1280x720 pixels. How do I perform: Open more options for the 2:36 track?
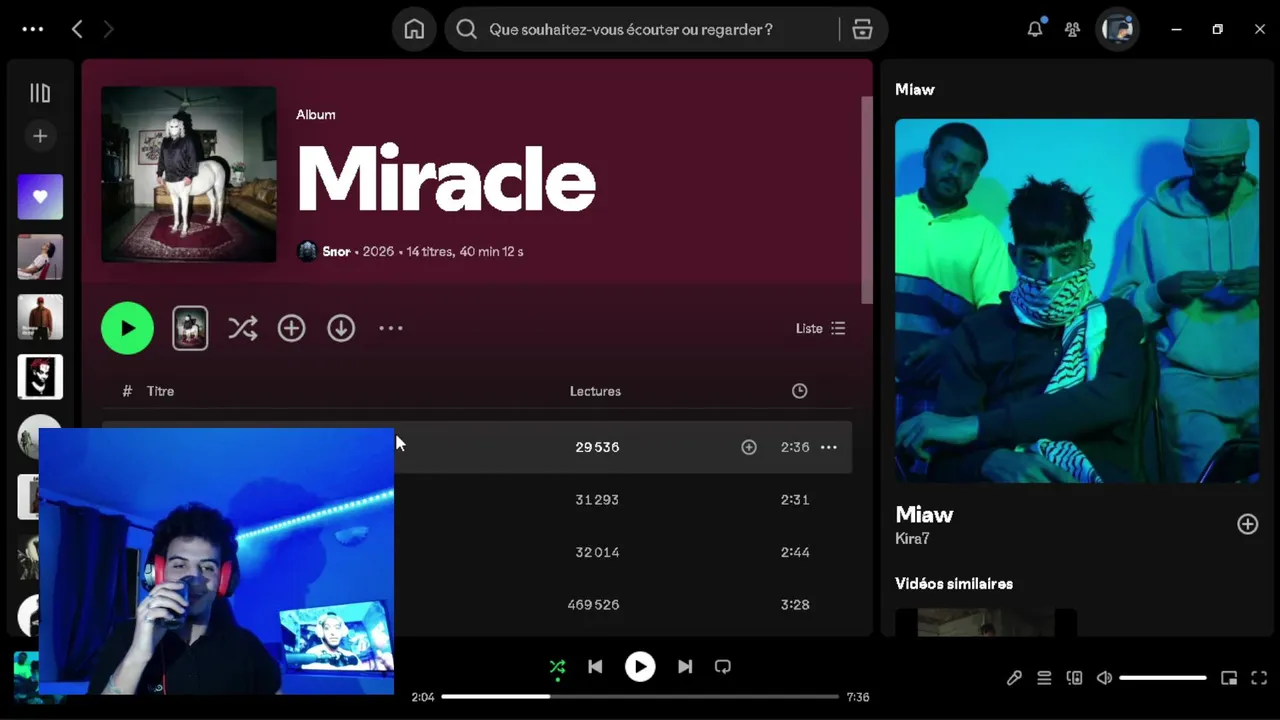tap(829, 447)
